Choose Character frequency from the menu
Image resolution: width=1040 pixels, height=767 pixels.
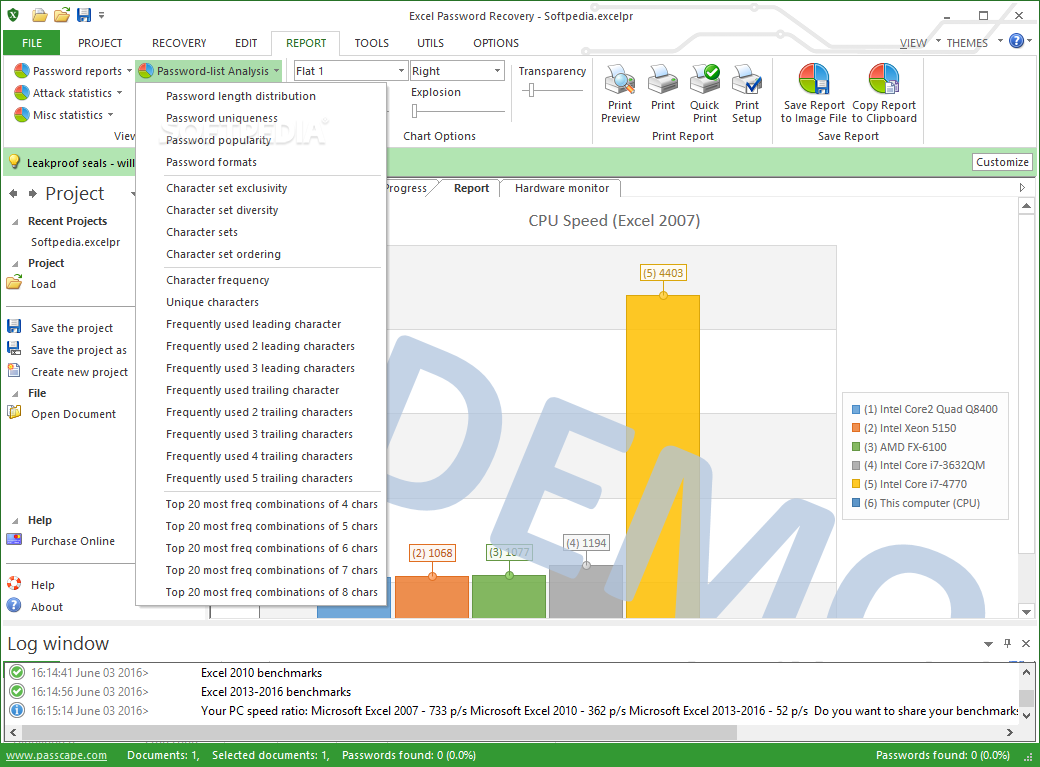218,280
